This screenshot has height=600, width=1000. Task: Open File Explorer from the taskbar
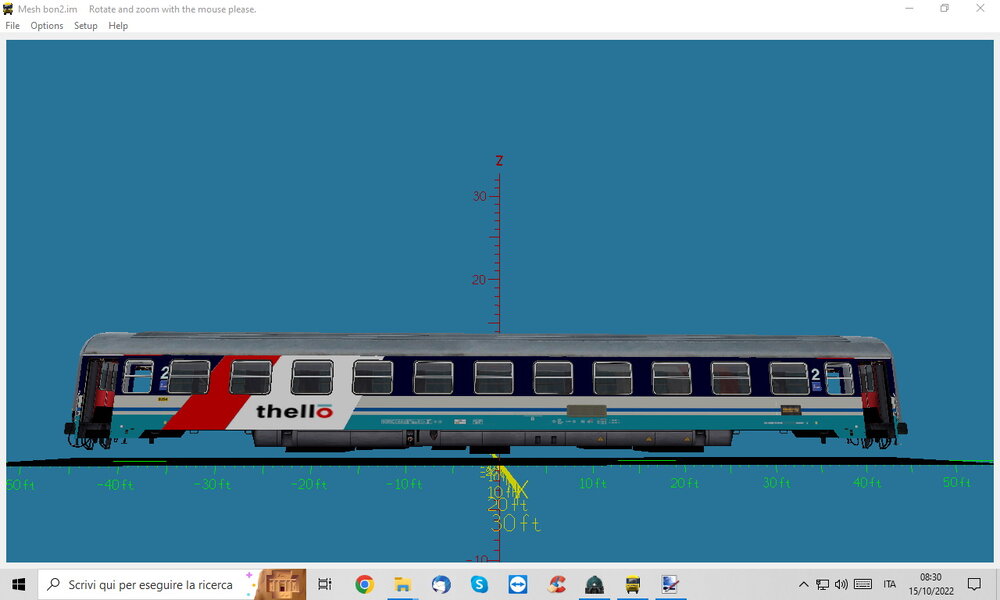(402, 584)
